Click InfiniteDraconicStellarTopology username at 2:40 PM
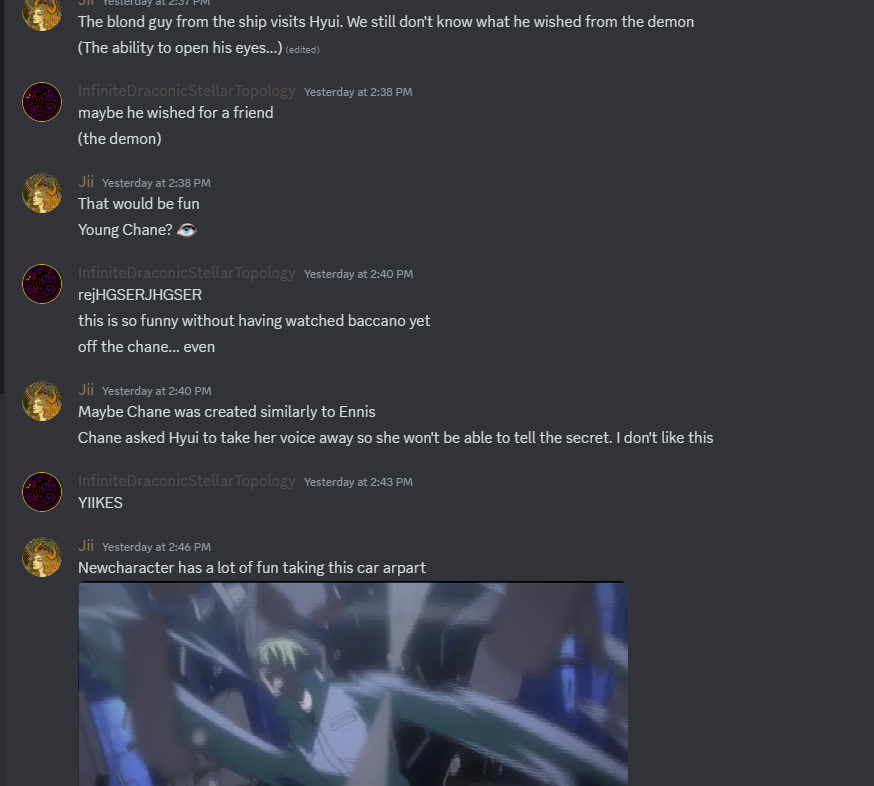 187,273
